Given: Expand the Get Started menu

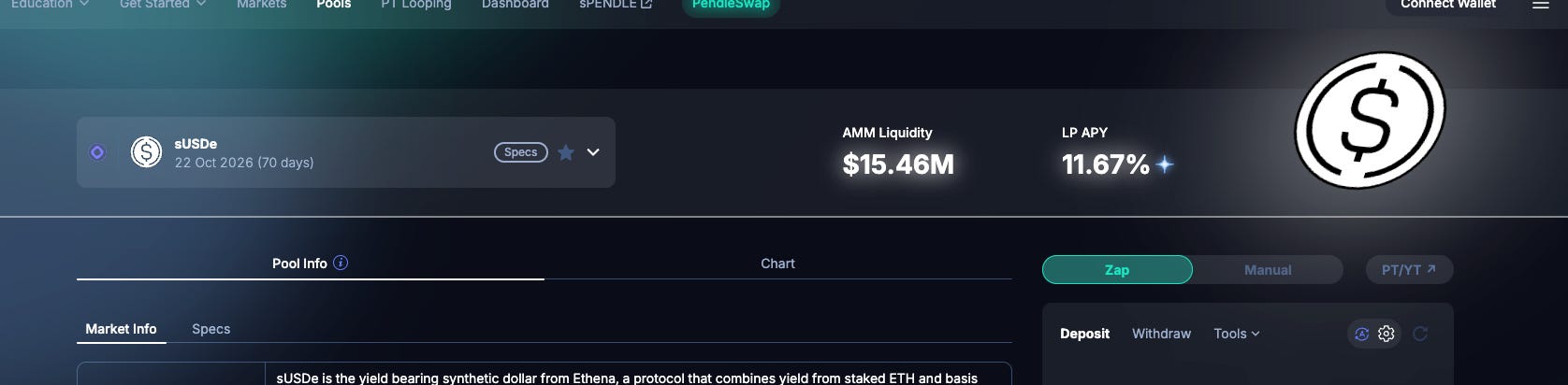Looking at the screenshot, I should pos(163,5).
